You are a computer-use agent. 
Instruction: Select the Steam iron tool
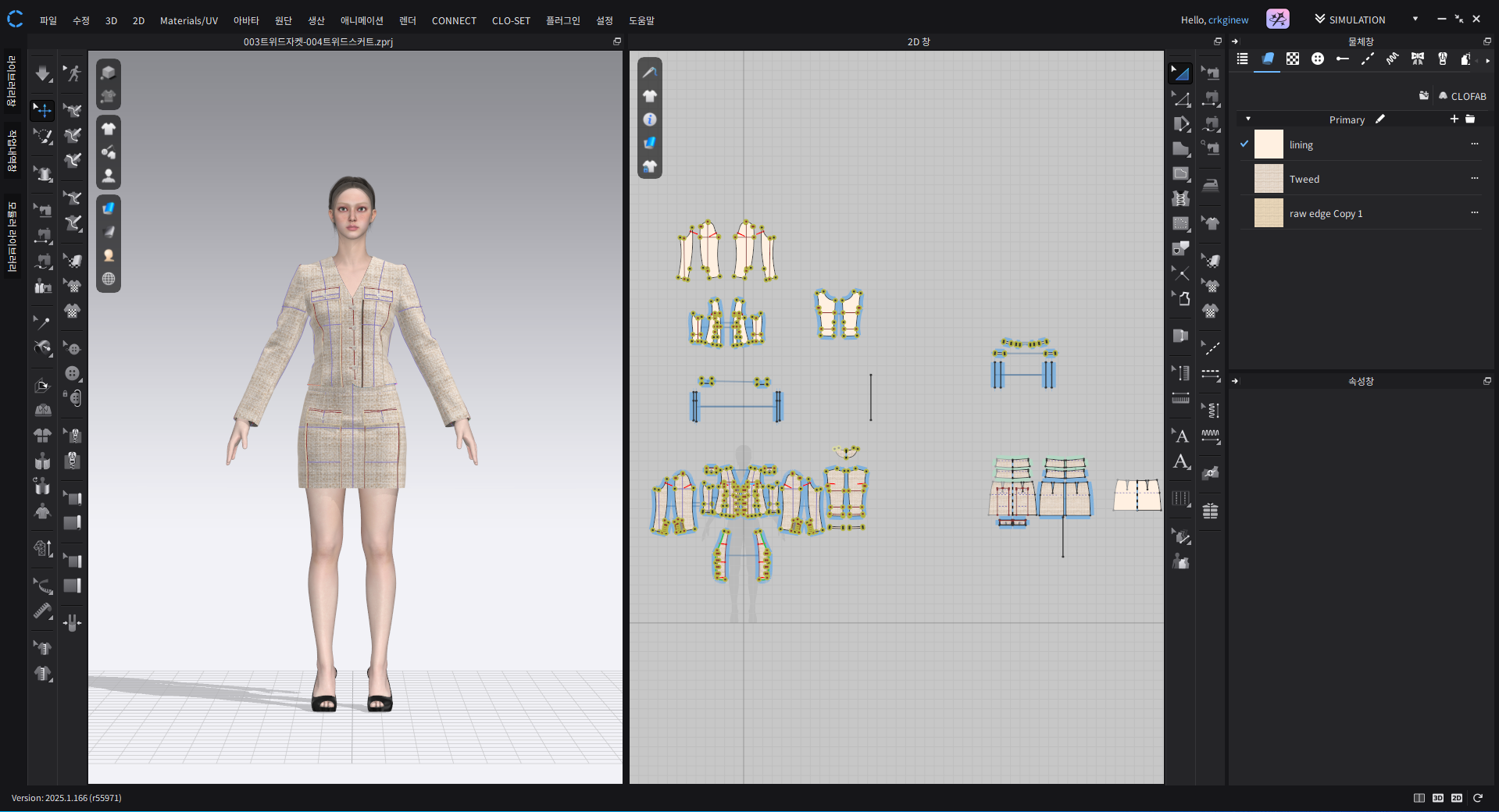1210,185
